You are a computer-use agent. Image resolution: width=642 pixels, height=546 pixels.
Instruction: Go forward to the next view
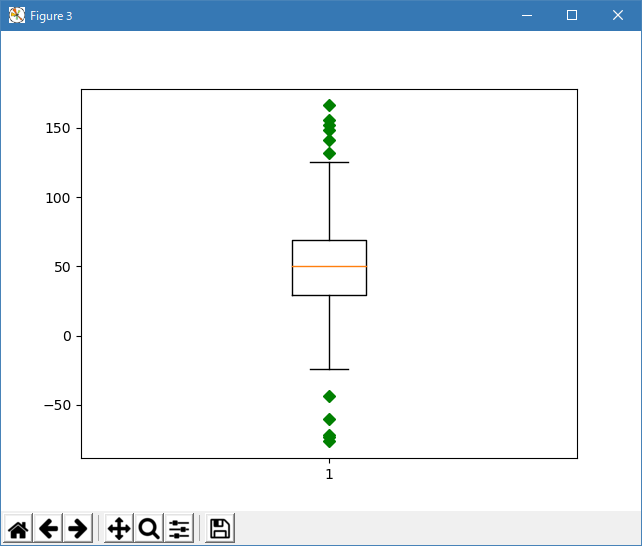coord(78,529)
